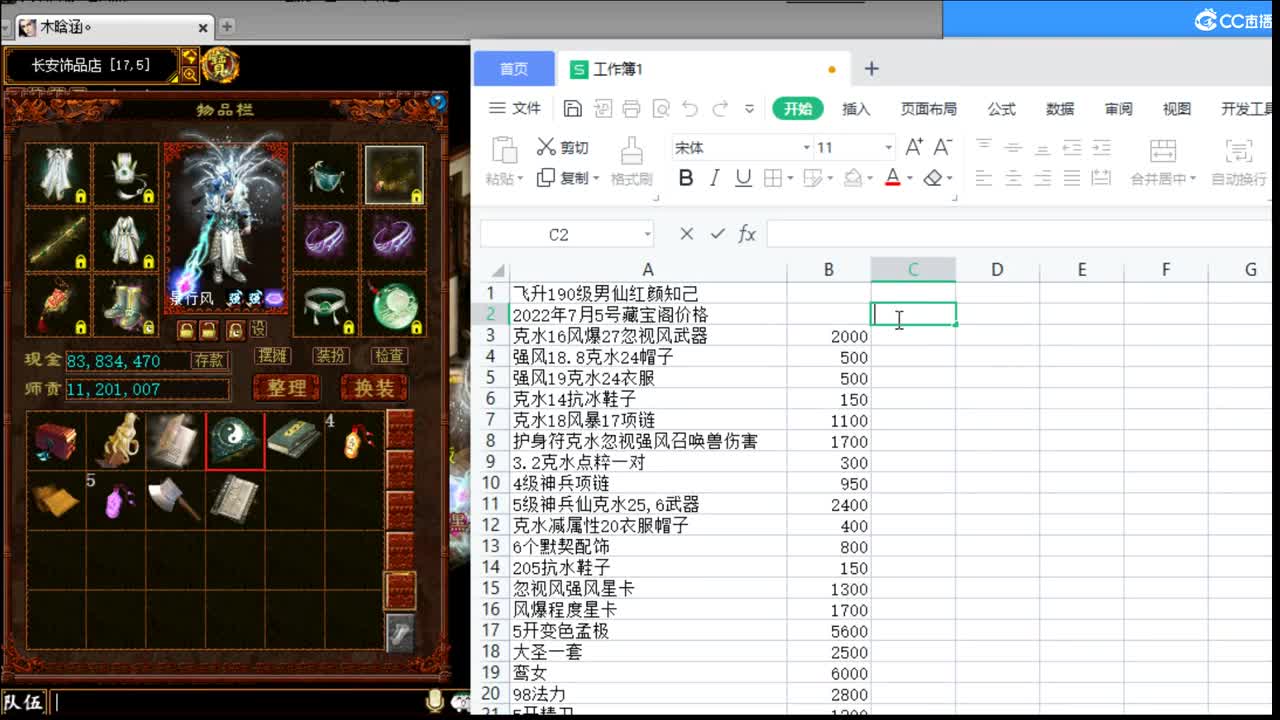Toggle the first equipment lock button
Viewport: 1280px width, 720px height.
(x=186, y=329)
